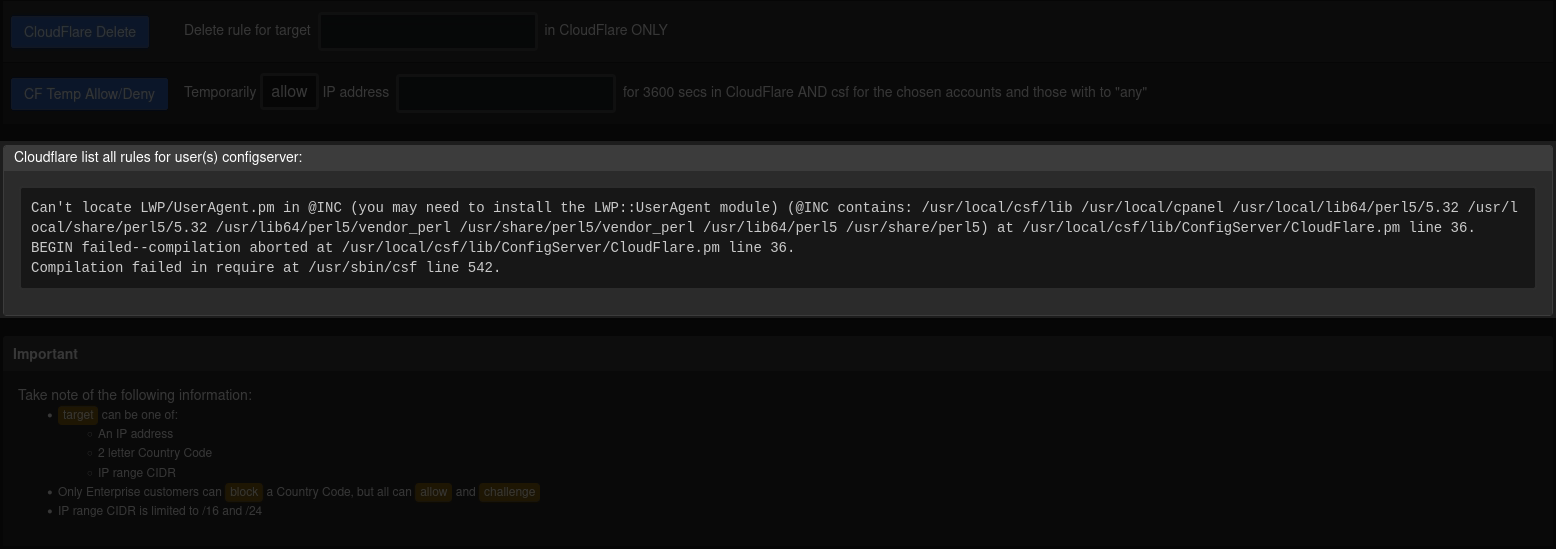Select the 2 letter Country Code item
Screen dimensions: 1556x549
[x=155, y=453]
